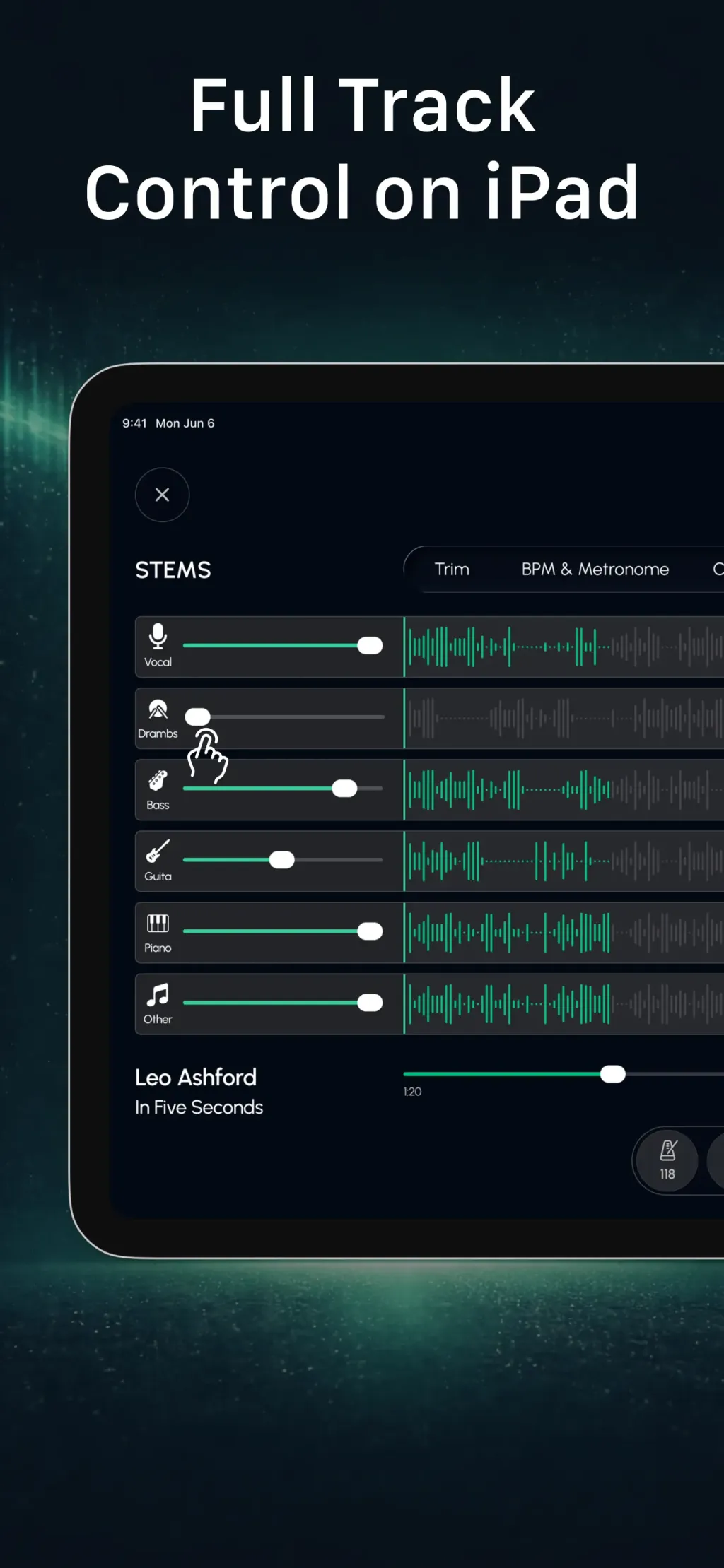724x1568 pixels.
Task: Tap the Other music note icon
Action: 158,995
